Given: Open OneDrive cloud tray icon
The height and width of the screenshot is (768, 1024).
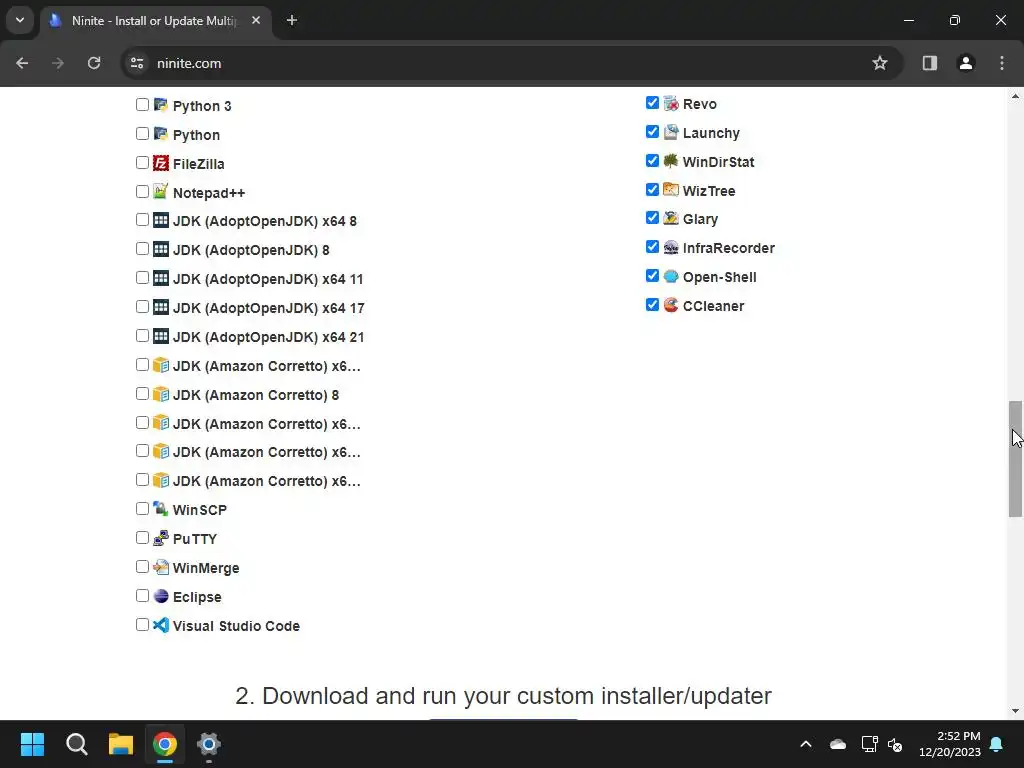Looking at the screenshot, I should click(x=838, y=744).
